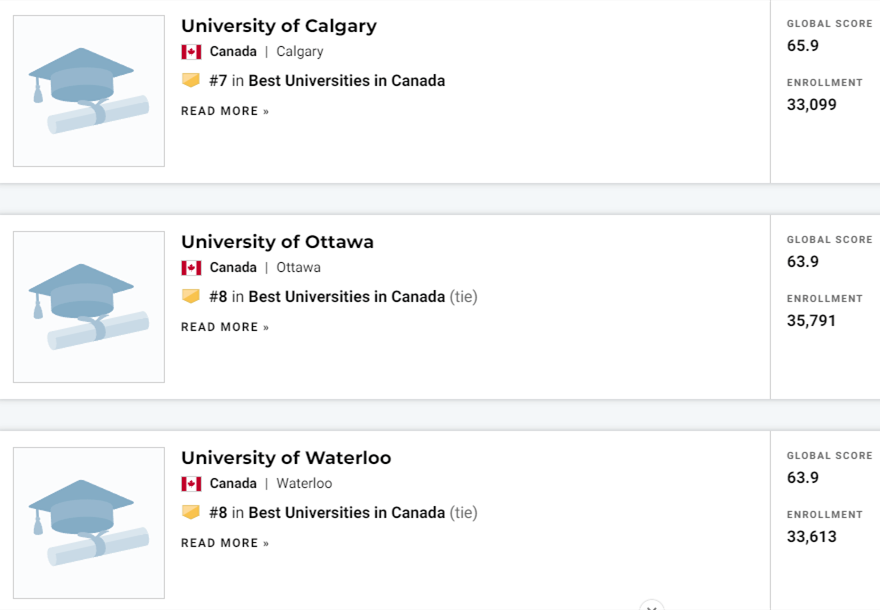Image resolution: width=880 pixels, height=610 pixels.
Task: Open the University of Waterloo title link
Action: (286, 458)
